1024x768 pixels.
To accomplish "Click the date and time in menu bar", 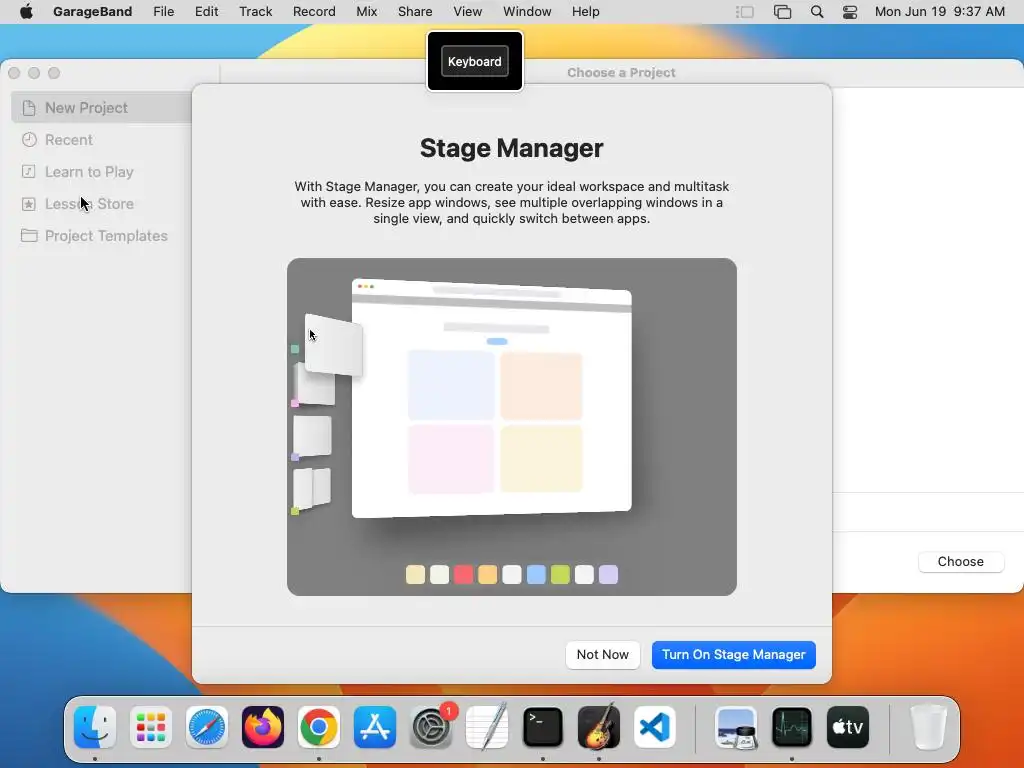I will pyautogui.click(x=939, y=12).
